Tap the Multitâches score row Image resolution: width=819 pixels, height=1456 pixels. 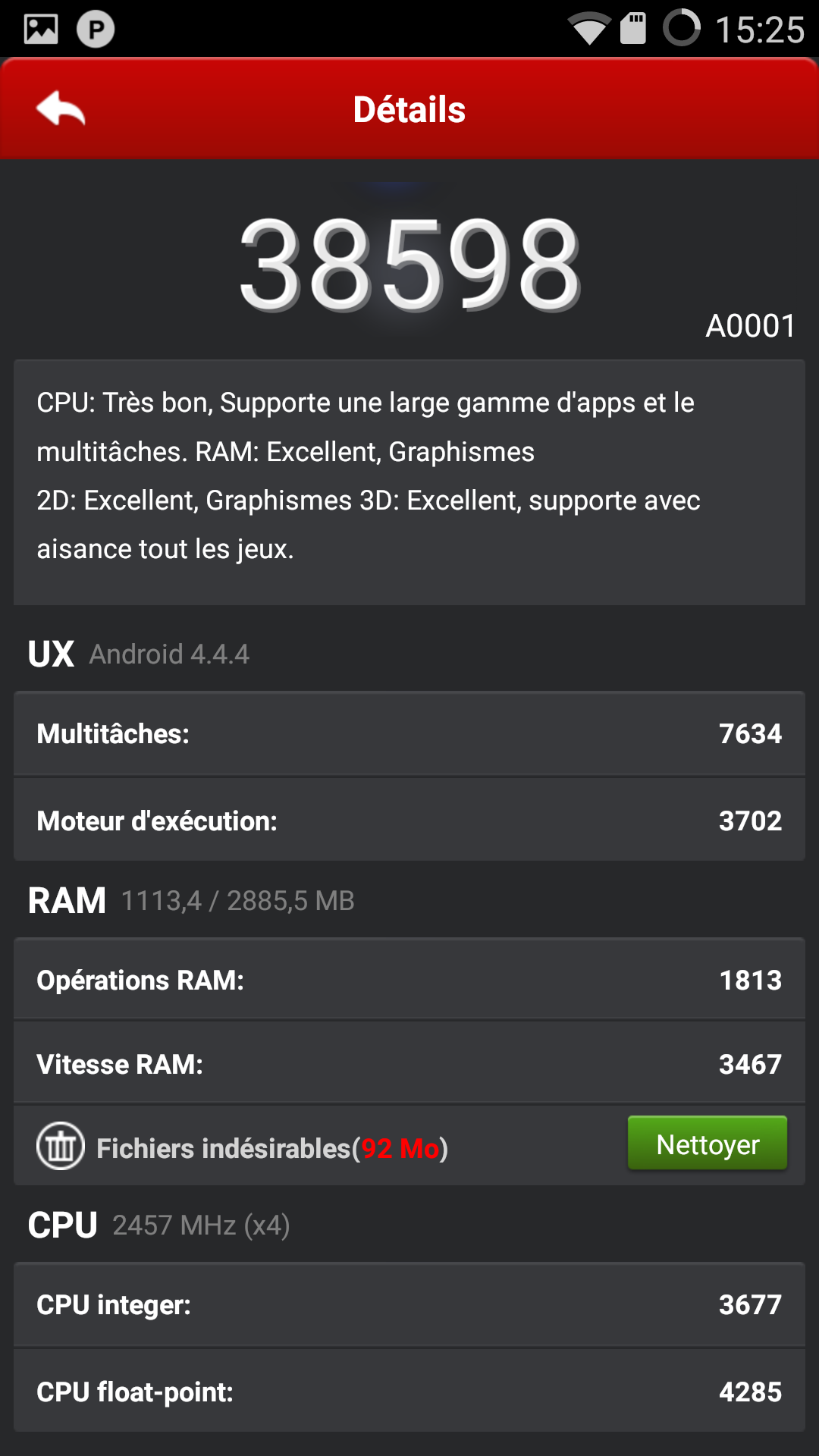(409, 733)
